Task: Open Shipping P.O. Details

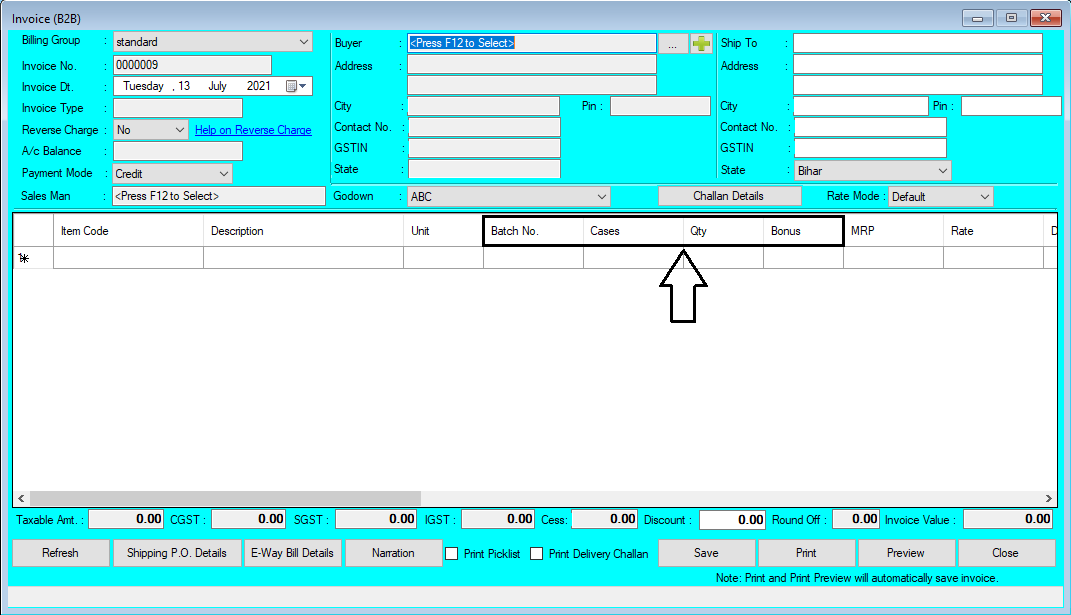Action: (177, 553)
